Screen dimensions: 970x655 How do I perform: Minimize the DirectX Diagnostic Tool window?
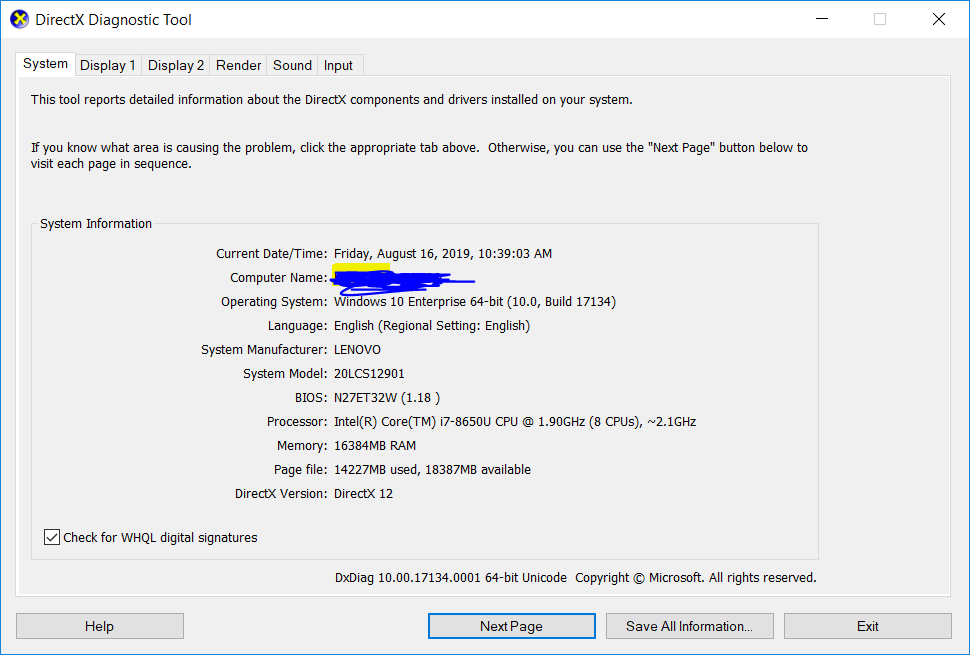pos(822,19)
